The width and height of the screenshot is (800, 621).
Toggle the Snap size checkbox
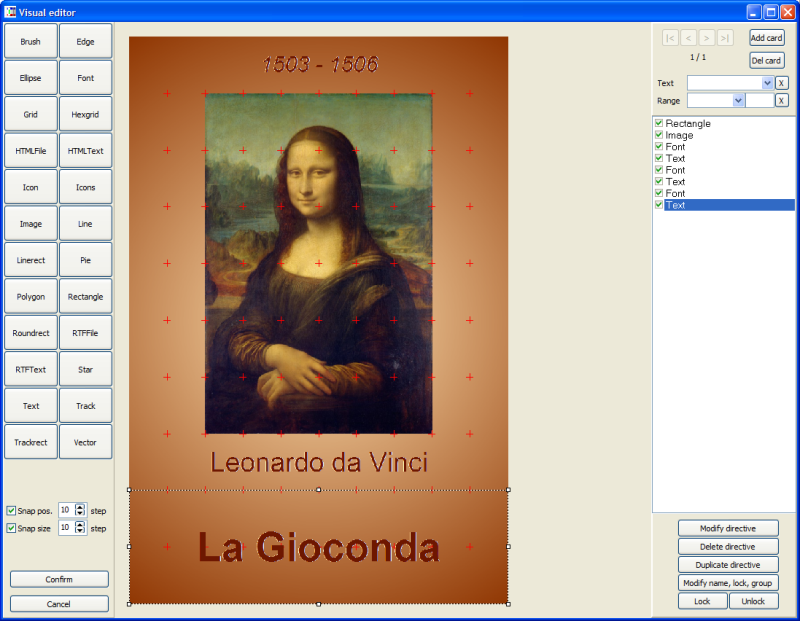coord(11,528)
